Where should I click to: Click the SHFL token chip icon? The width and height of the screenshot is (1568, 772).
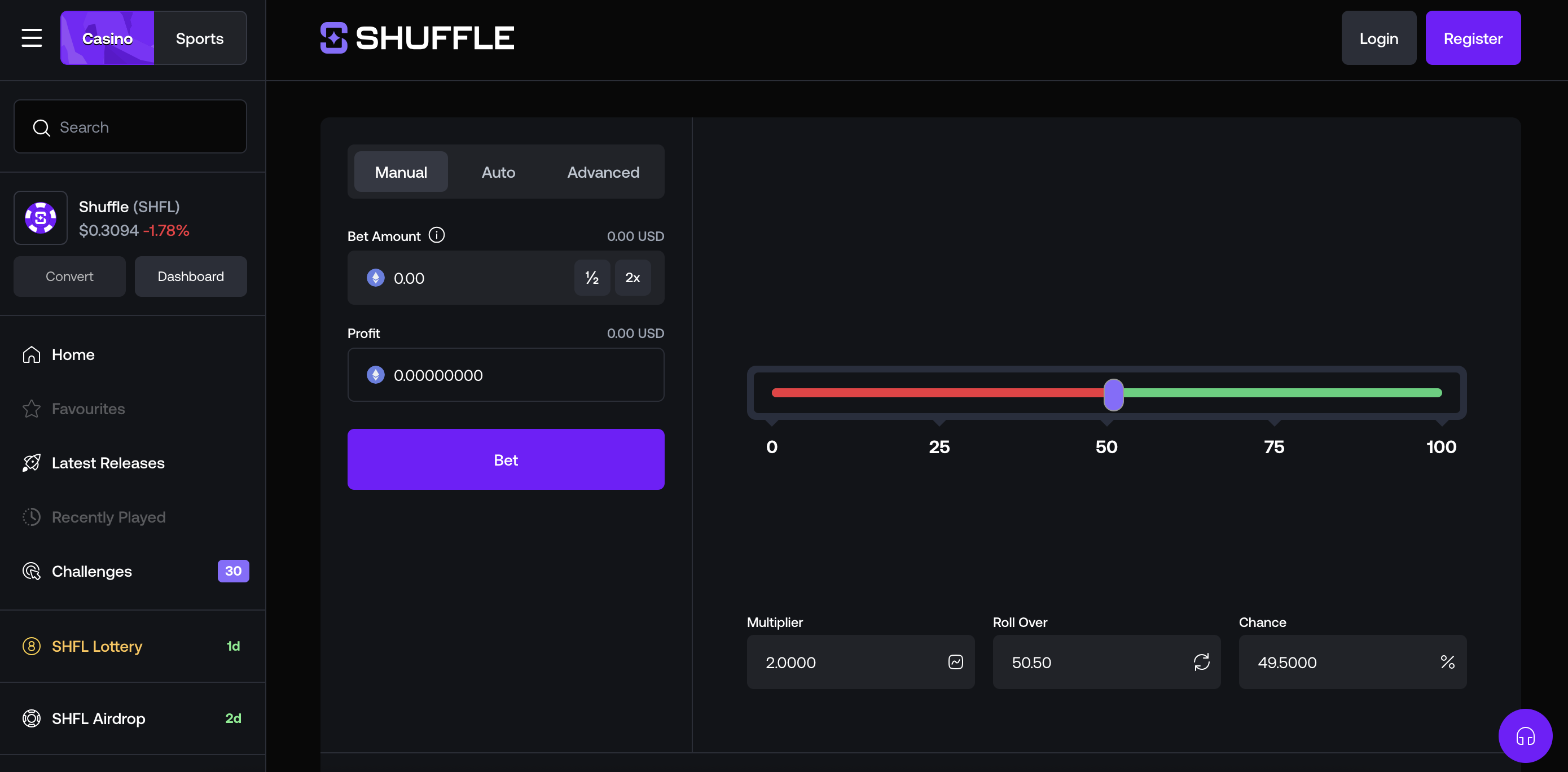coord(41,218)
